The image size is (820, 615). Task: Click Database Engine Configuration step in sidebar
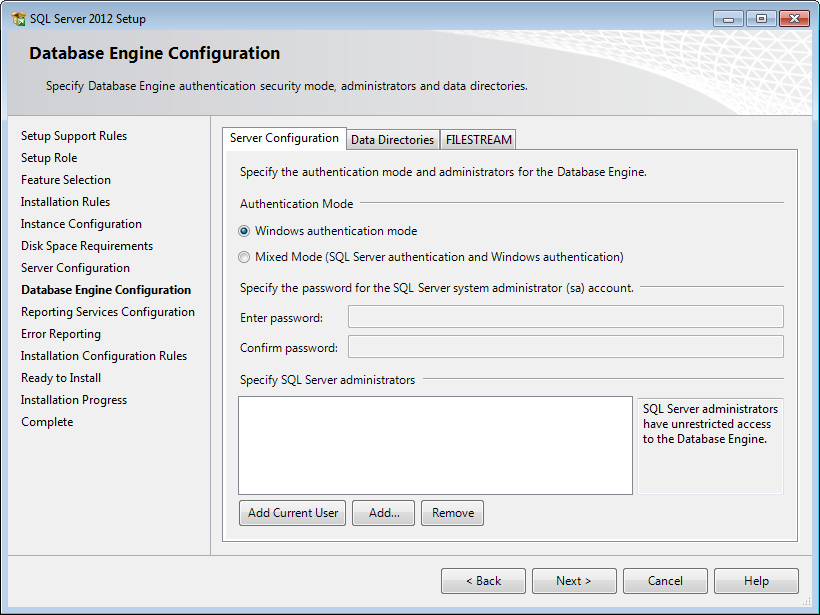click(x=106, y=290)
